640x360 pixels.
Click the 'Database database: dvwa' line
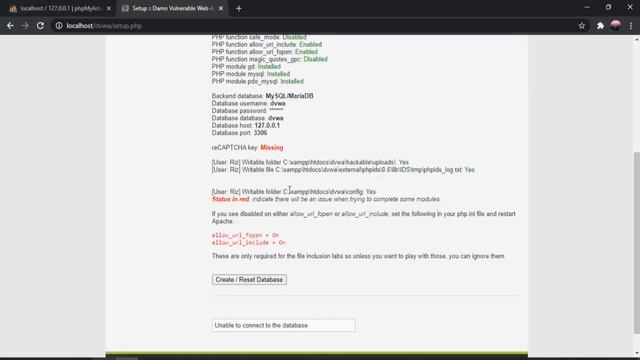247,118
